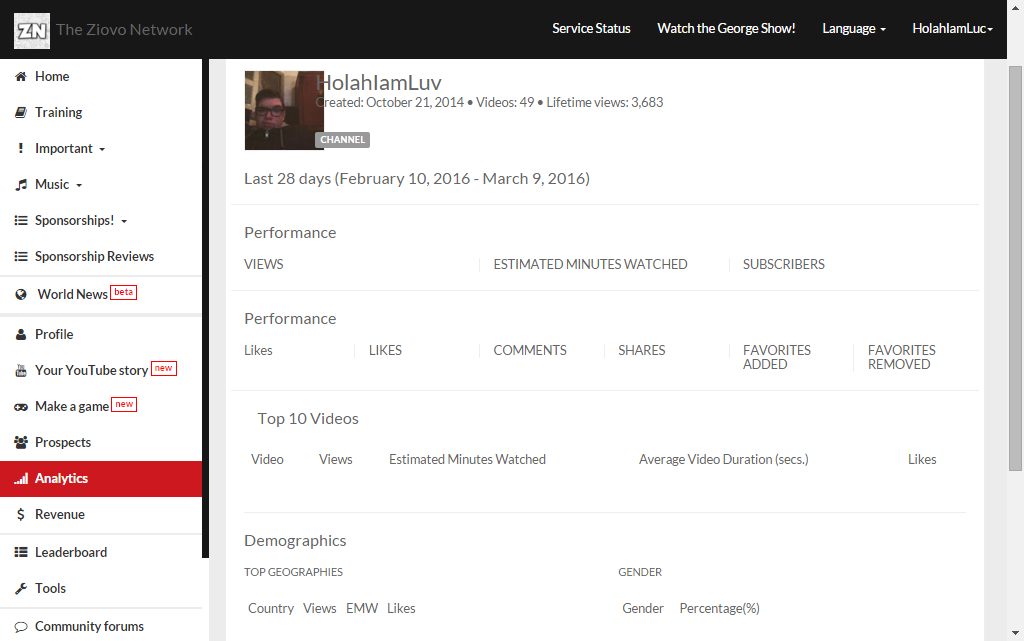Click the HolahIamLuv channel name
1024x641 pixels.
379,83
